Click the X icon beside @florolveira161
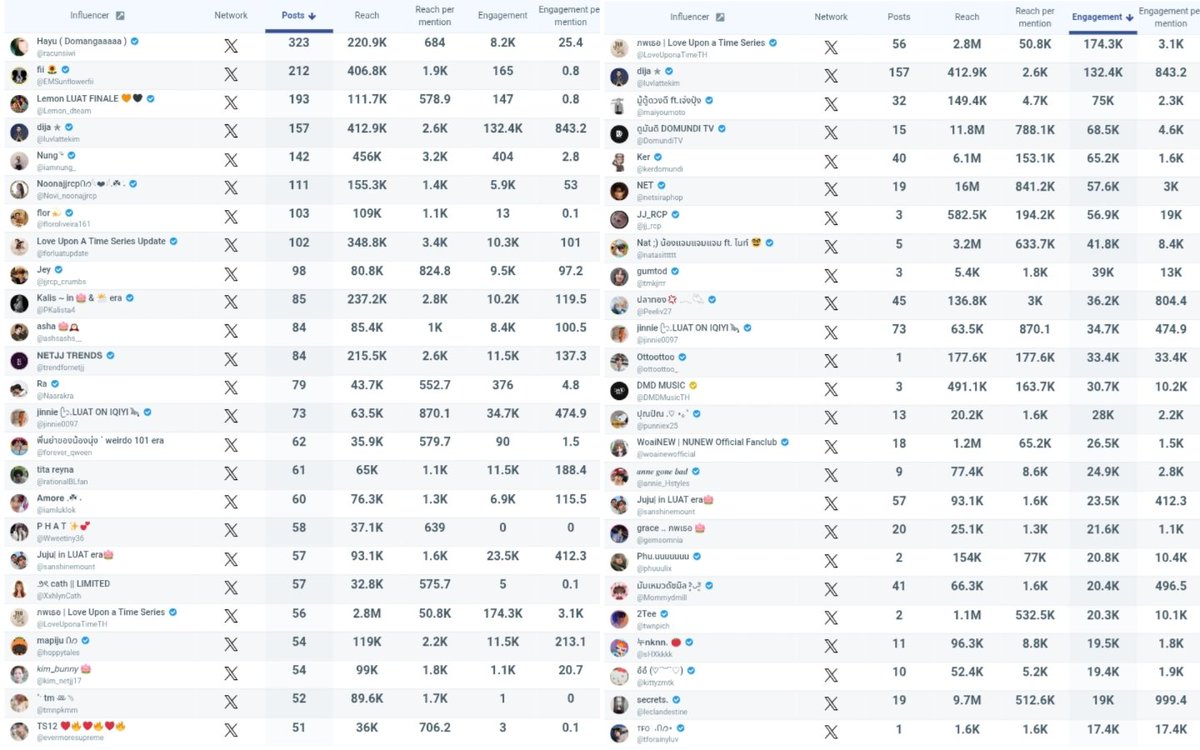Viewport: 1200px width, 750px height. click(231, 216)
